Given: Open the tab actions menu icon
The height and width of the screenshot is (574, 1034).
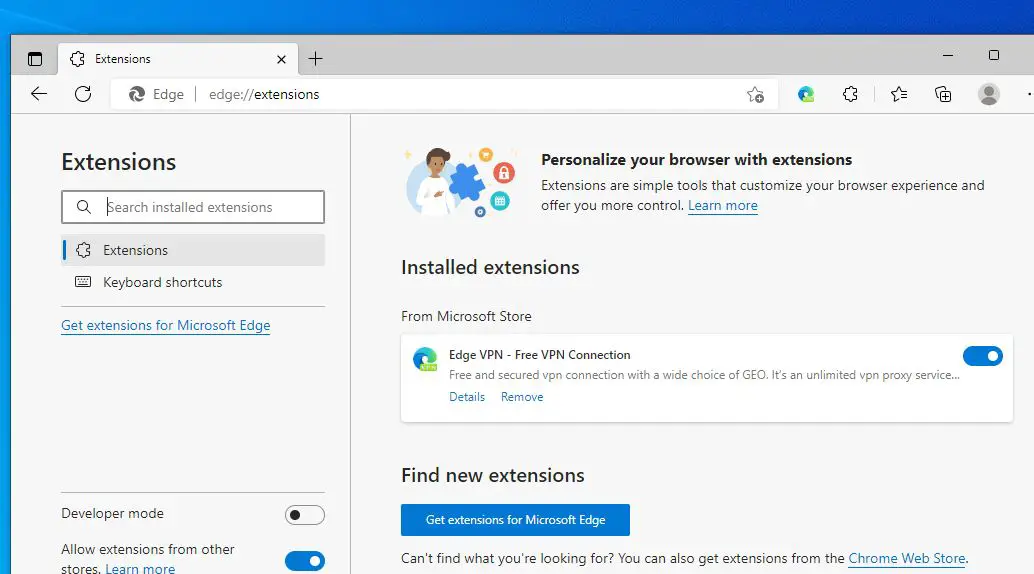Looking at the screenshot, I should click(35, 59).
